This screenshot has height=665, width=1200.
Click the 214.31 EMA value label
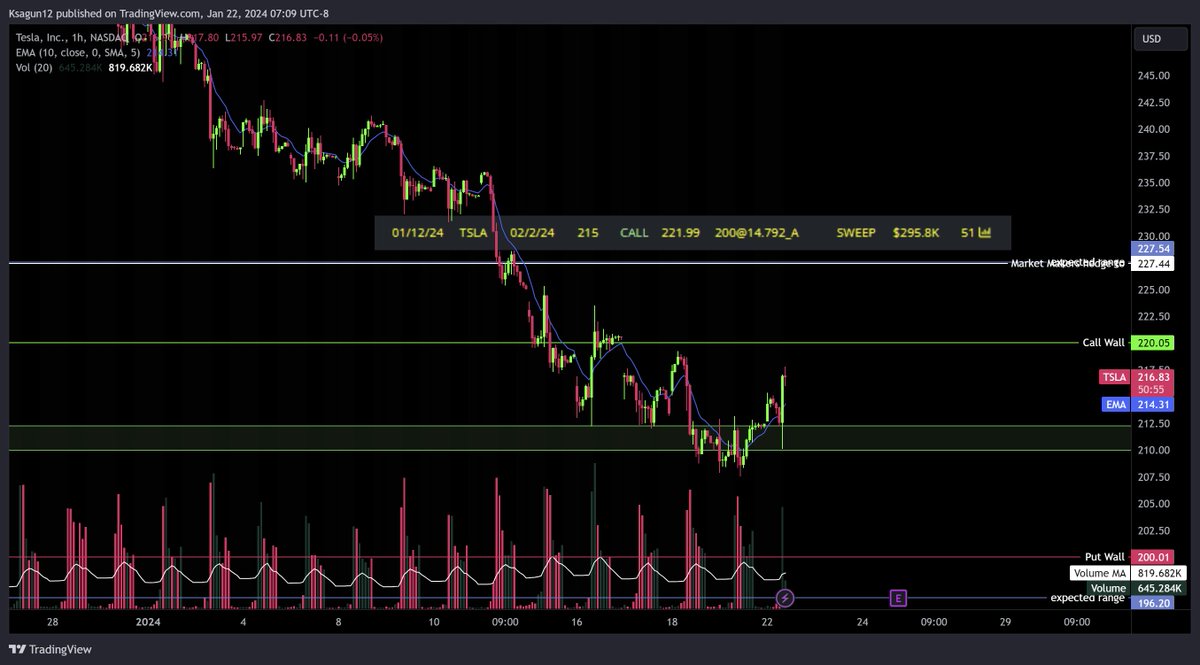[x=1152, y=404]
